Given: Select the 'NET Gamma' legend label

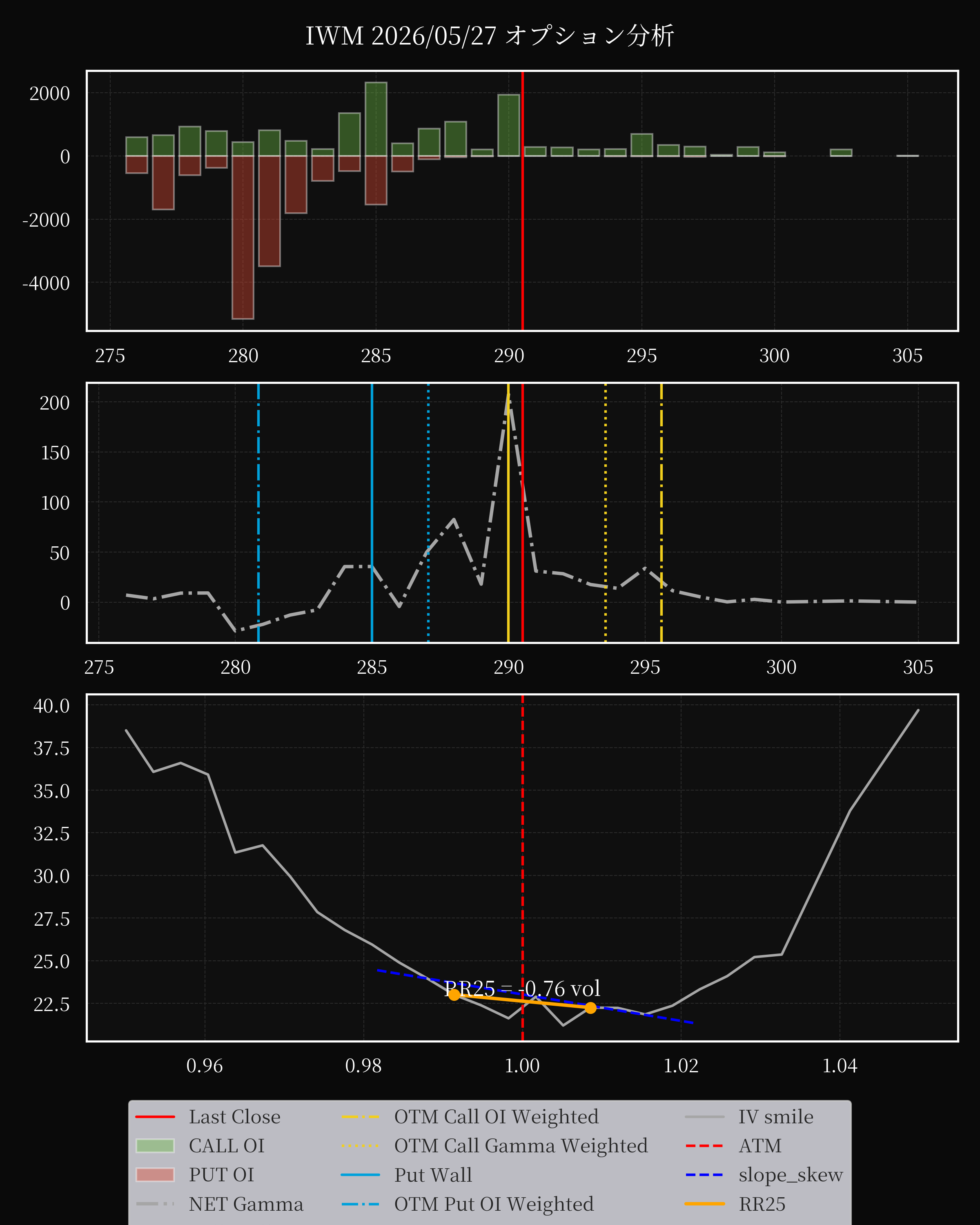Looking at the screenshot, I should point(246,1205).
